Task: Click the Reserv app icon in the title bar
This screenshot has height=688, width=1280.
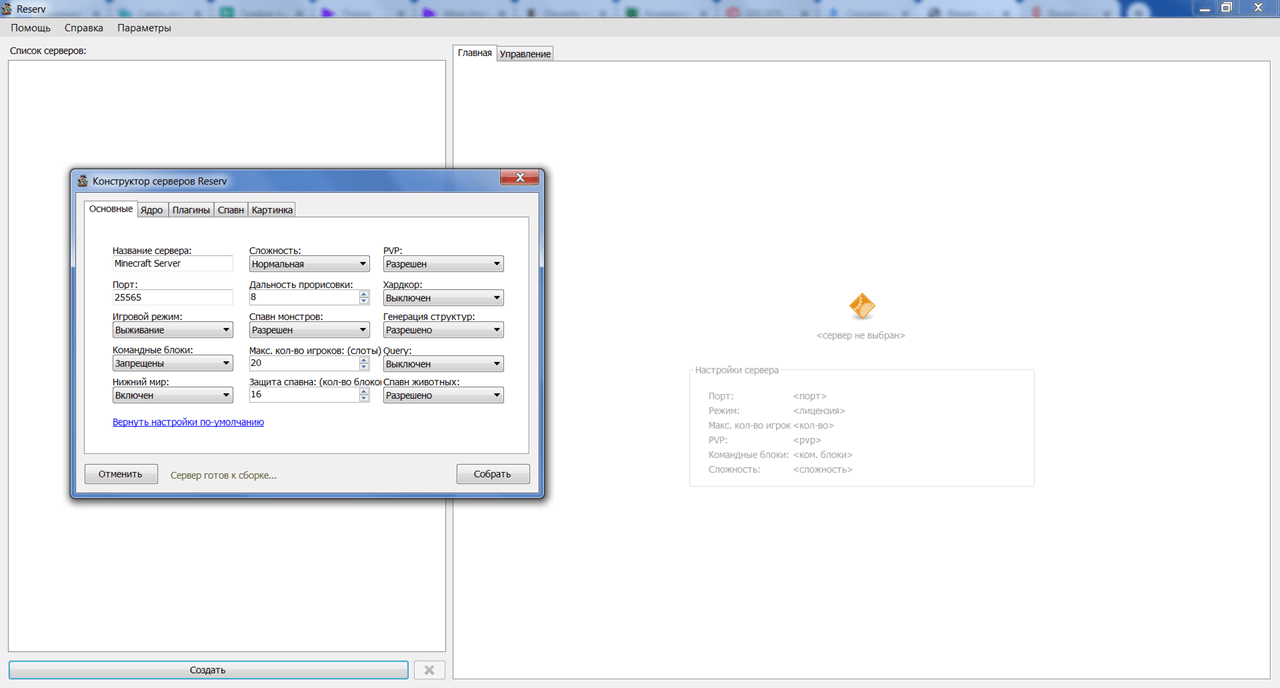Action: pyautogui.click(x=7, y=8)
